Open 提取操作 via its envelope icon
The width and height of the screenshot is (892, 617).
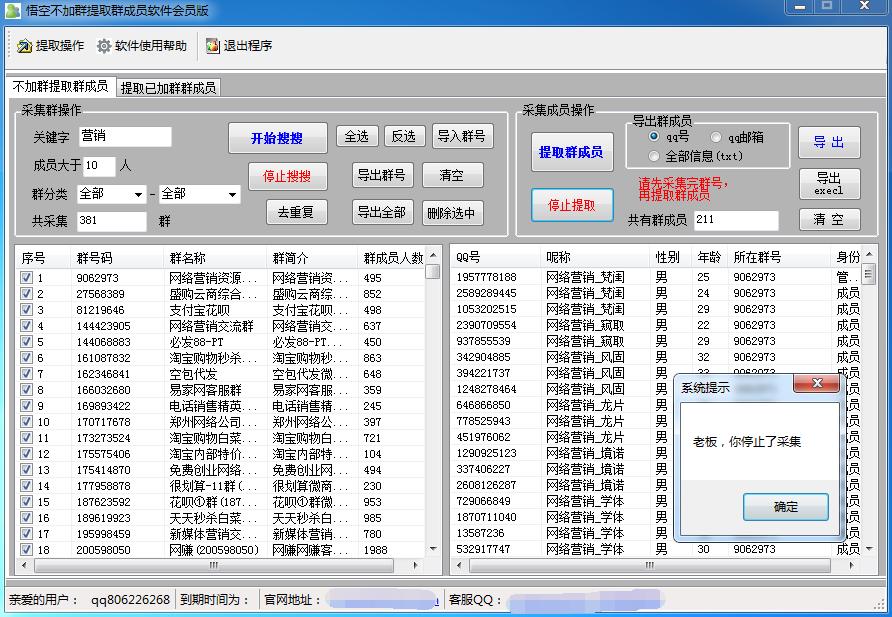(x=23, y=45)
